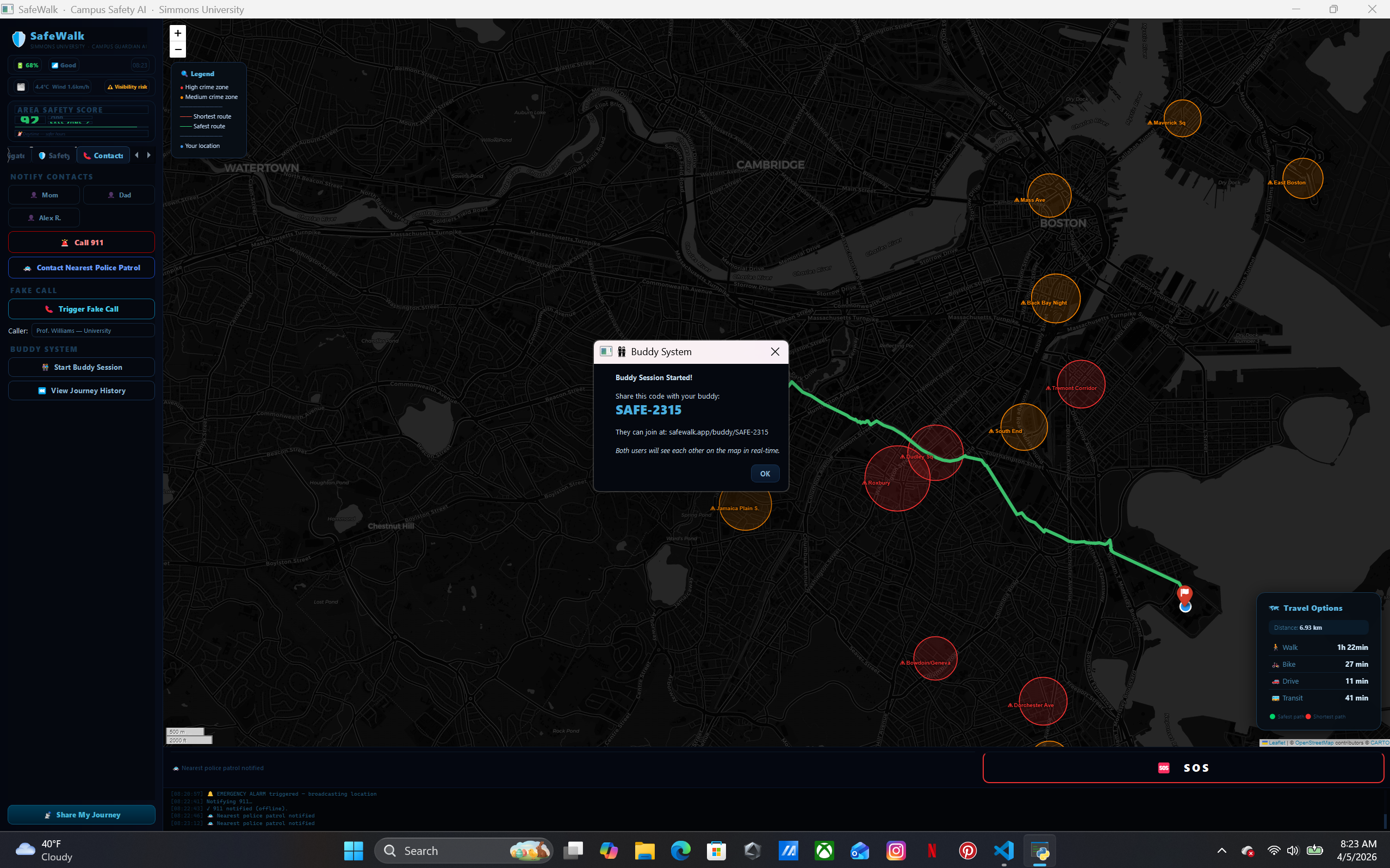Toggle the Mom contact notification
1390x868 pixels.
pyautogui.click(x=44, y=195)
